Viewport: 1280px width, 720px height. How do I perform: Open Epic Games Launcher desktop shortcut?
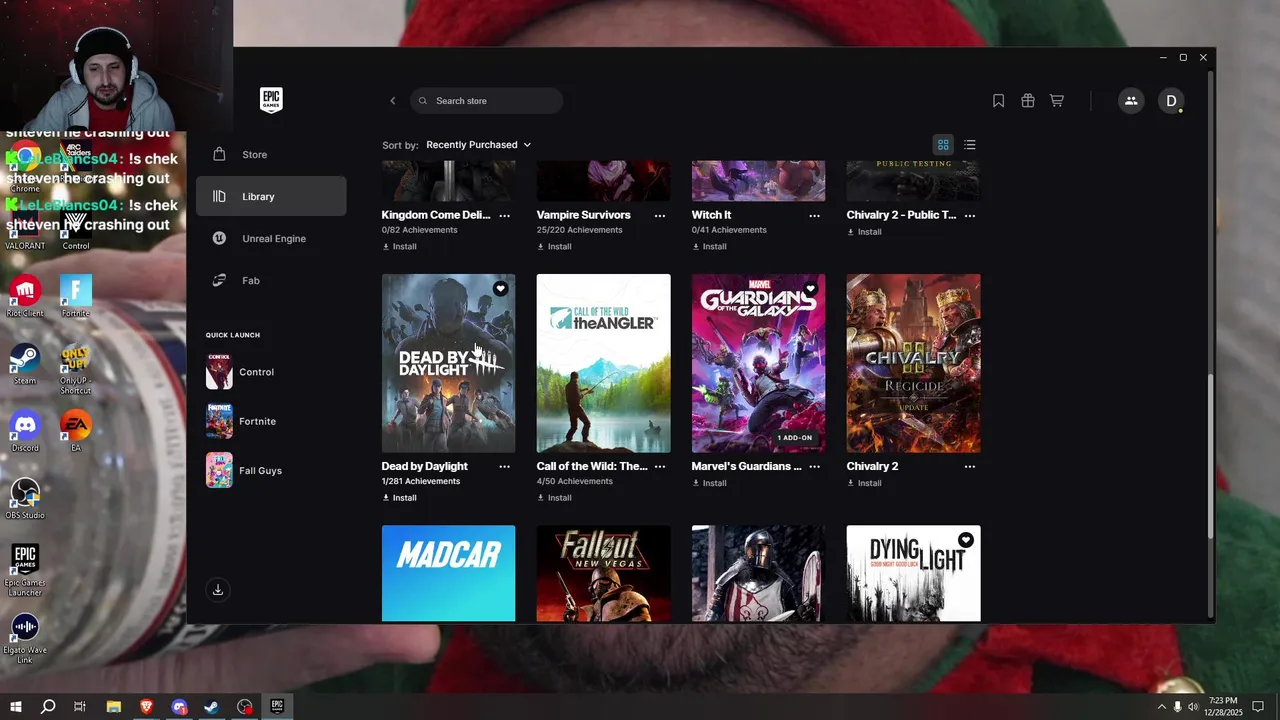click(x=25, y=570)
